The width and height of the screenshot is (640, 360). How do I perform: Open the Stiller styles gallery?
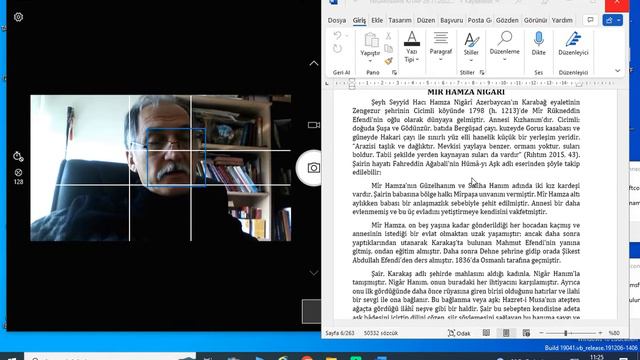(x=471, y=47)
